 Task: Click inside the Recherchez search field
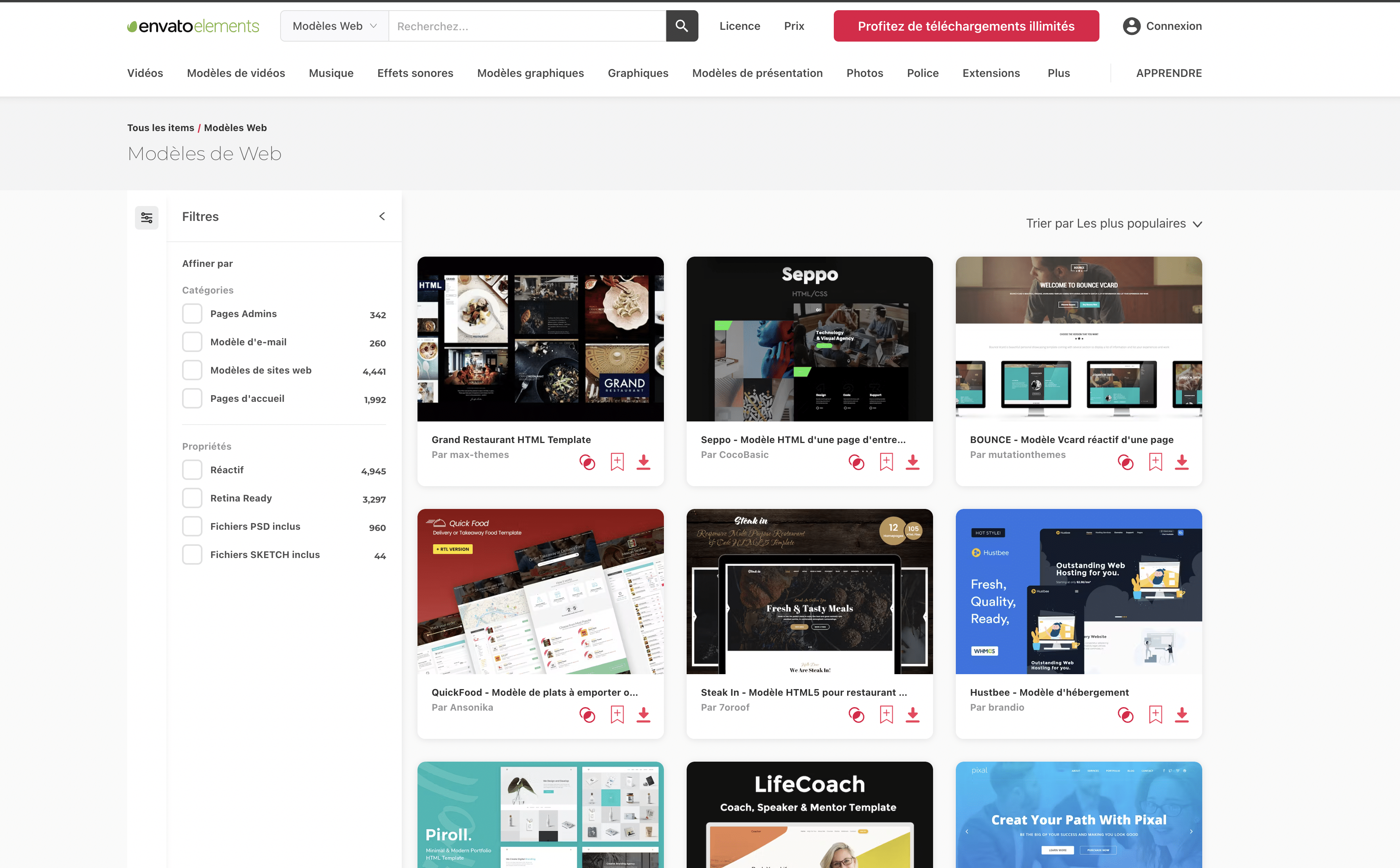pos(527,26)
